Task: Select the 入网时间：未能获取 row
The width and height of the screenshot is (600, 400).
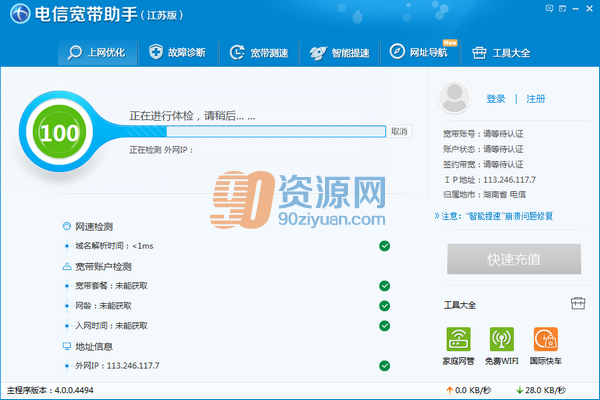Action: click(x=228, y=326)
